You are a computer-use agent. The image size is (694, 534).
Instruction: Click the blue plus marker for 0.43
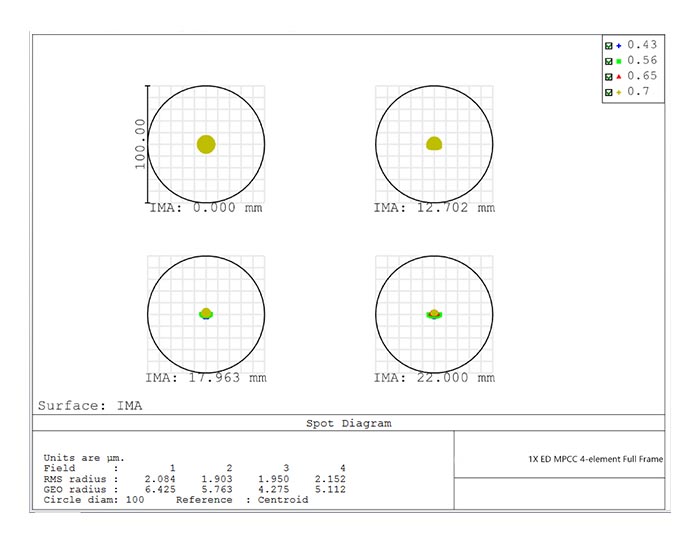619,45
